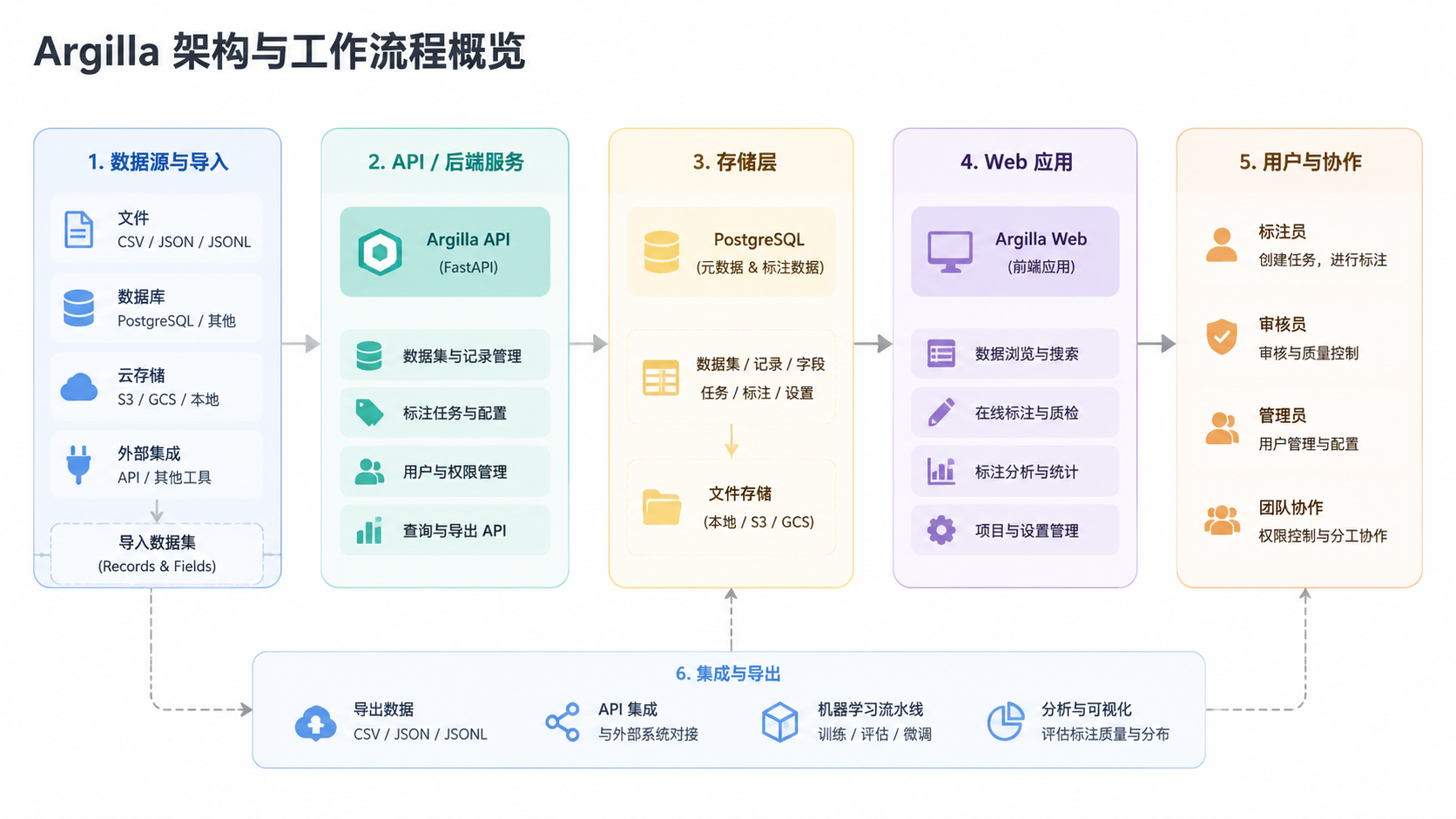Screen dimensions: 1456x819
Task: Click the 标注任务与配置 label
Action: pyautogui.click(x=455, y=413)
